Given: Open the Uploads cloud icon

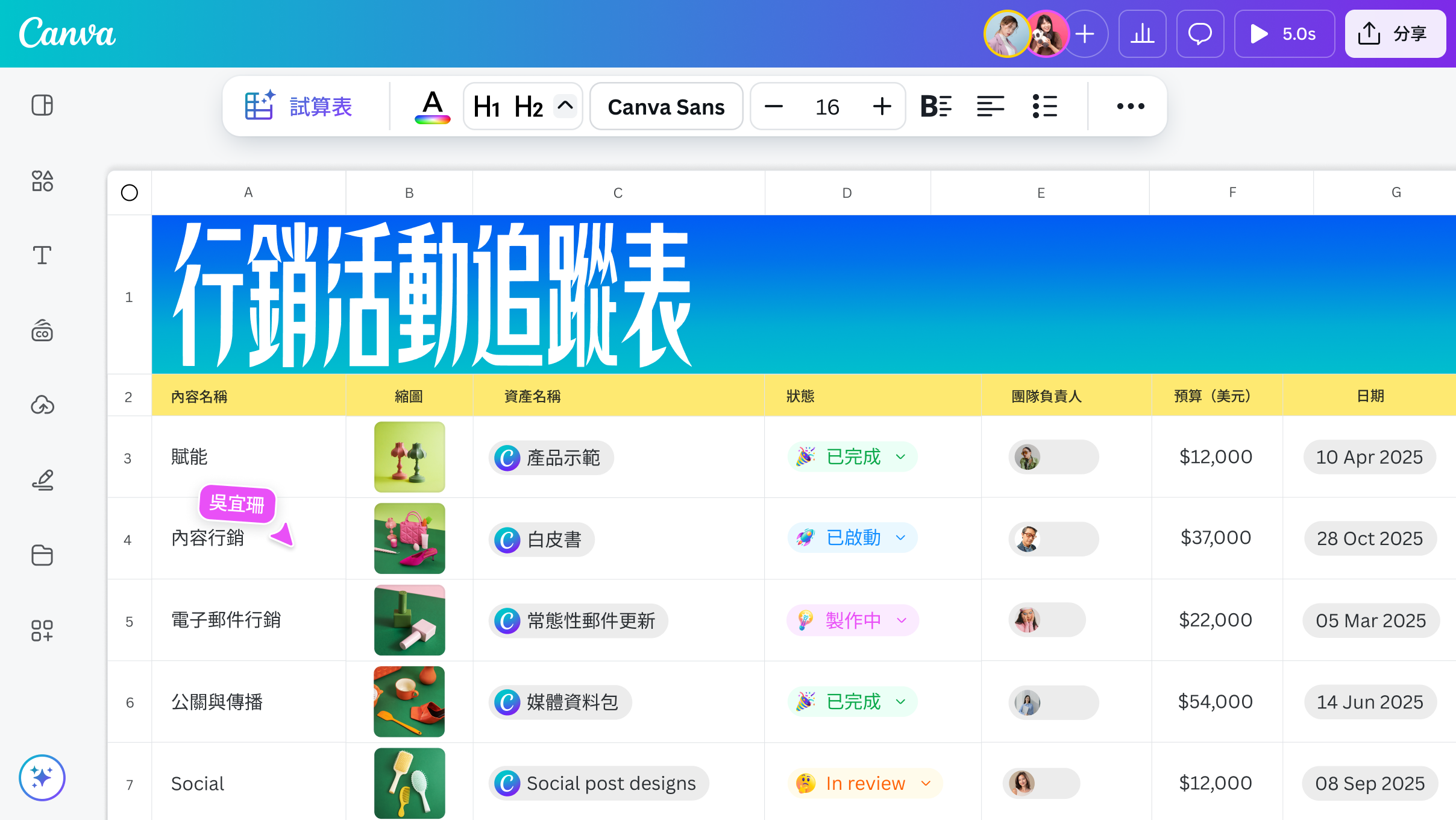Looking at the screenshot, I should pos(42,405).
